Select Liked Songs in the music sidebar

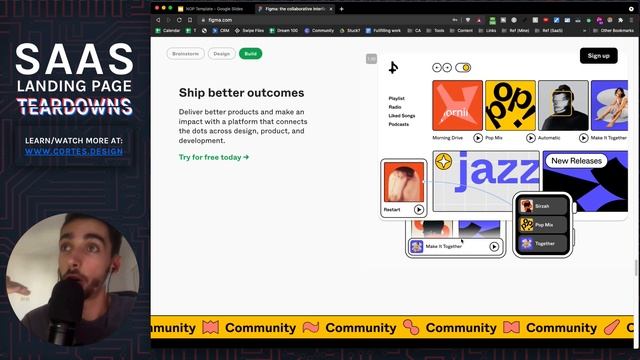pyautogui.click(x=402, y=116)
